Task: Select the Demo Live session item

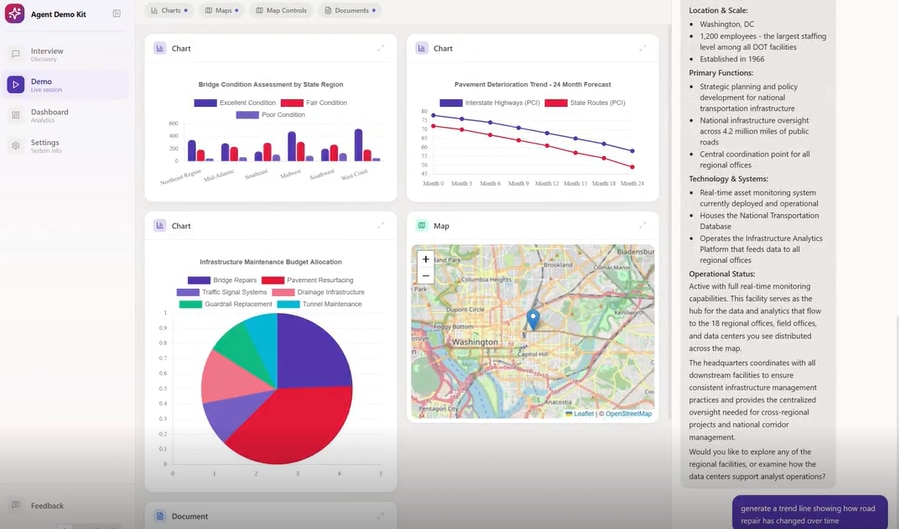Action: click(x=65, y=85)
